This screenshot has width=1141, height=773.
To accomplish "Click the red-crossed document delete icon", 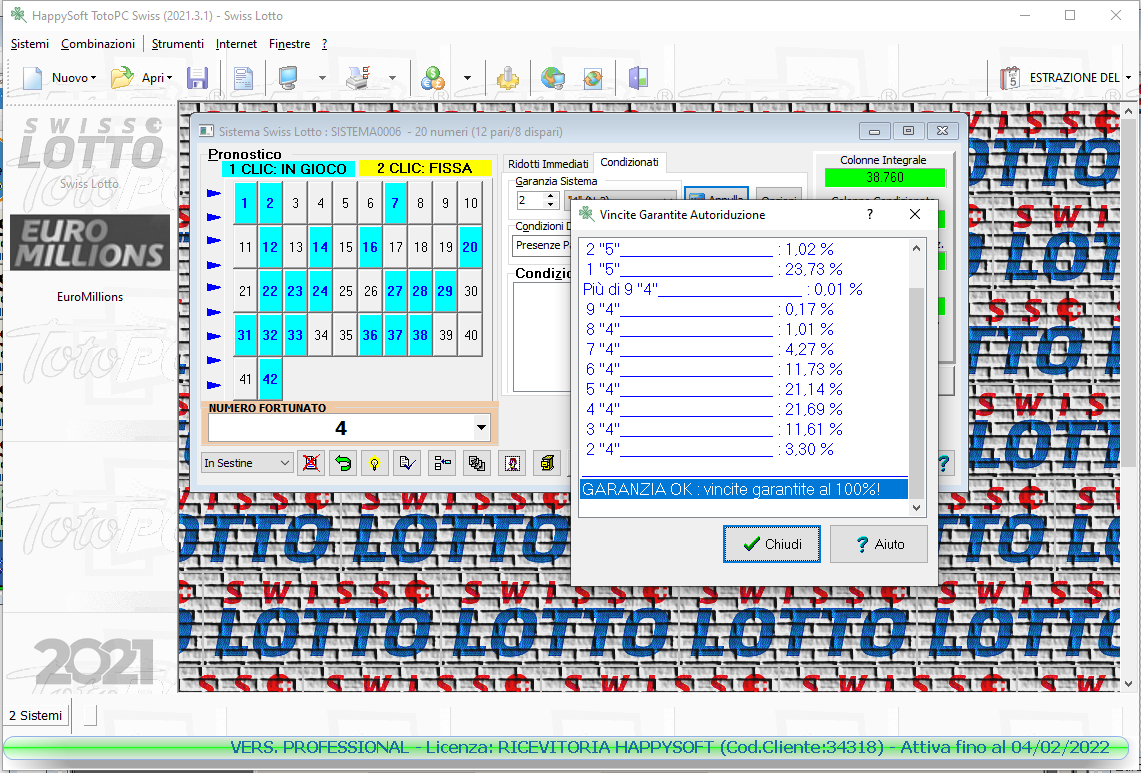I will tap(311, 463).
